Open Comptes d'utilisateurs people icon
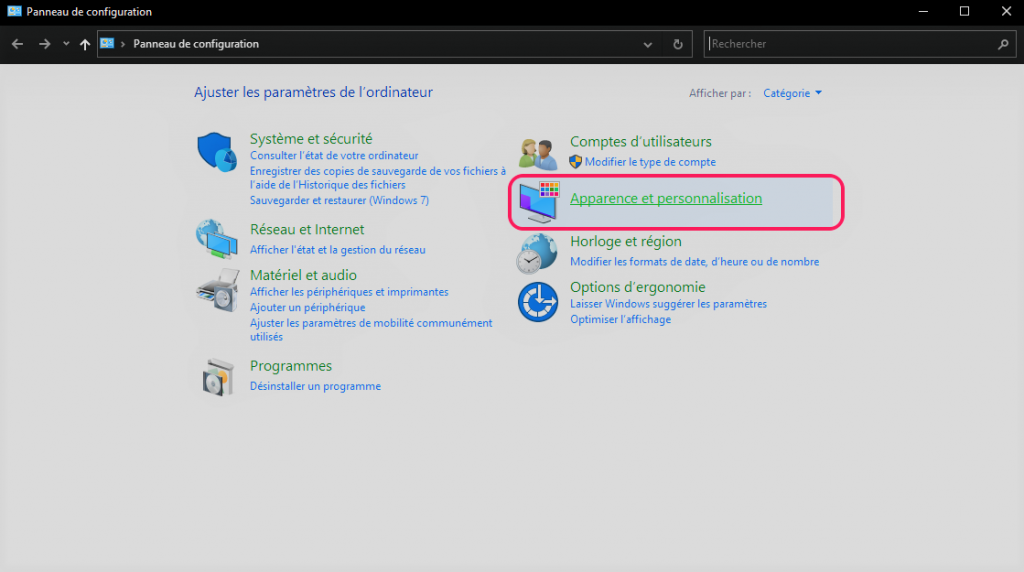Image resolution: width=1024 pixels, height=572 pixels. tap(538, 154)
